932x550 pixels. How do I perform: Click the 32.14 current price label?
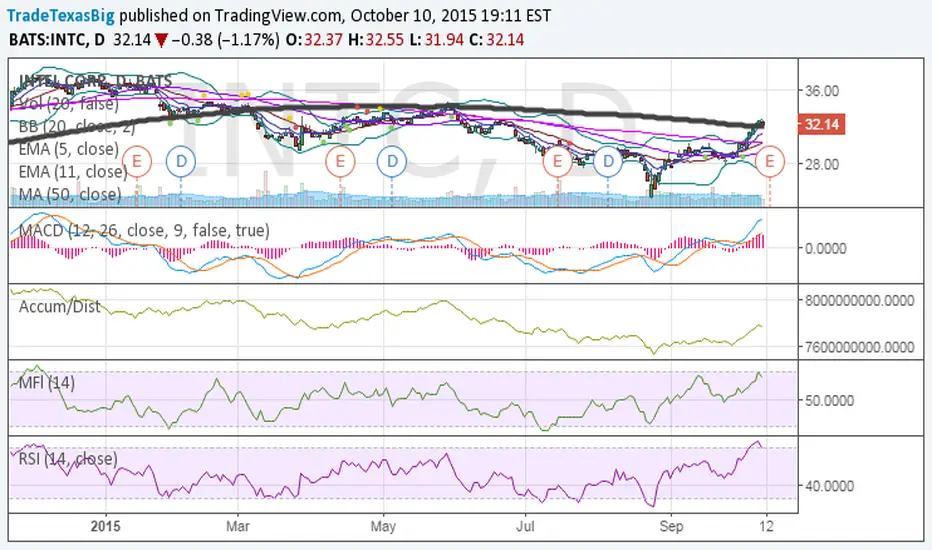click(821, 125)
